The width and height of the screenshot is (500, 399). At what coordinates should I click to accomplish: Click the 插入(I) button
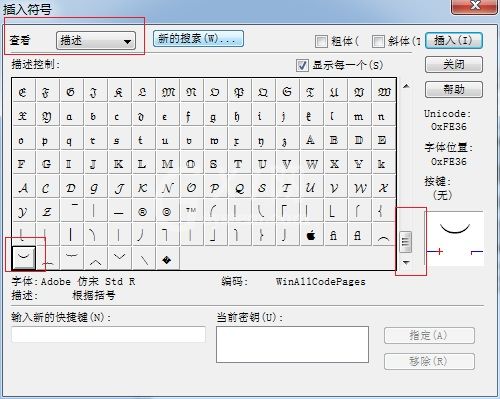pyautogui.click(x=454, y=41)
